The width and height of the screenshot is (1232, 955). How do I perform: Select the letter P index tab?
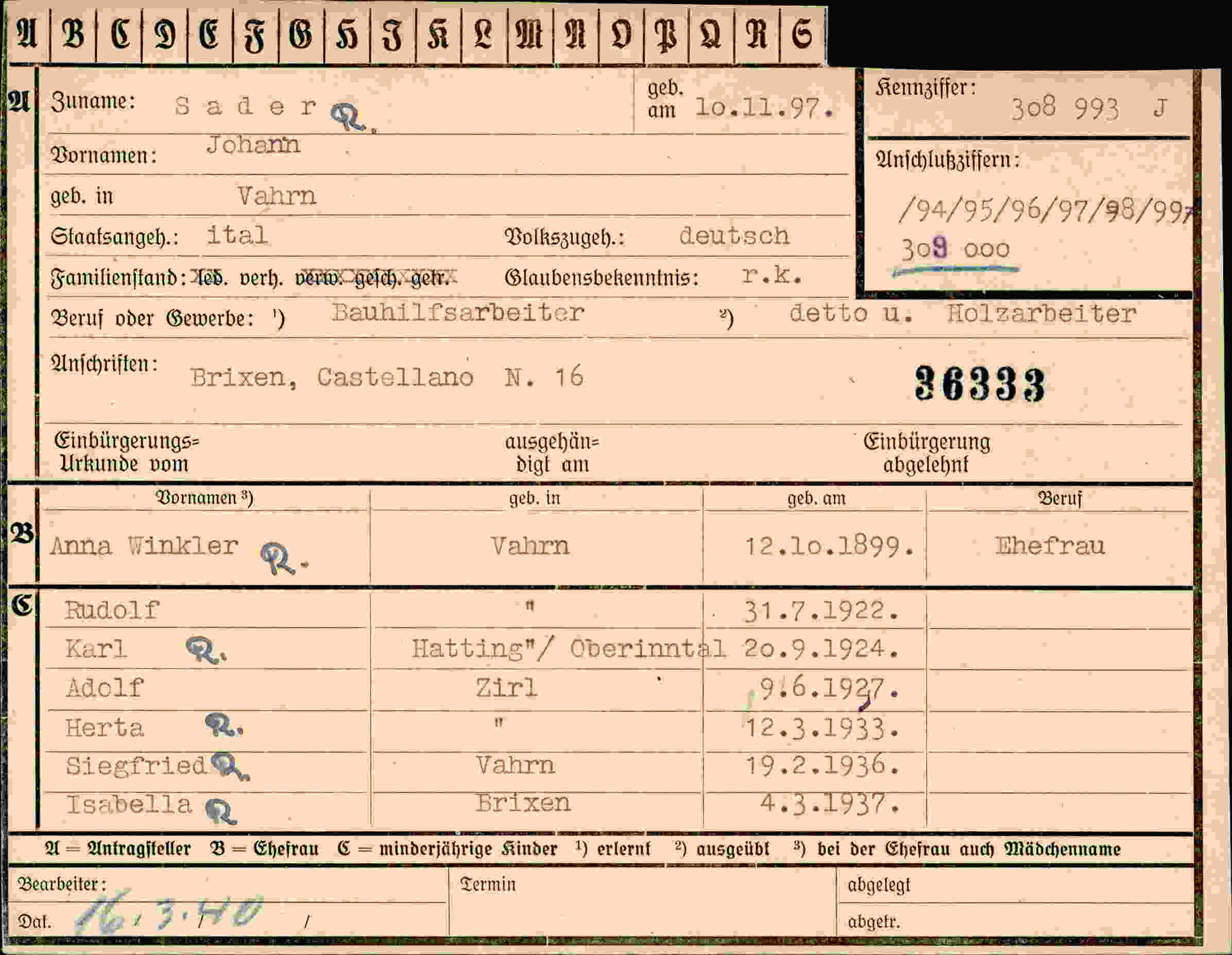[666, 35]
